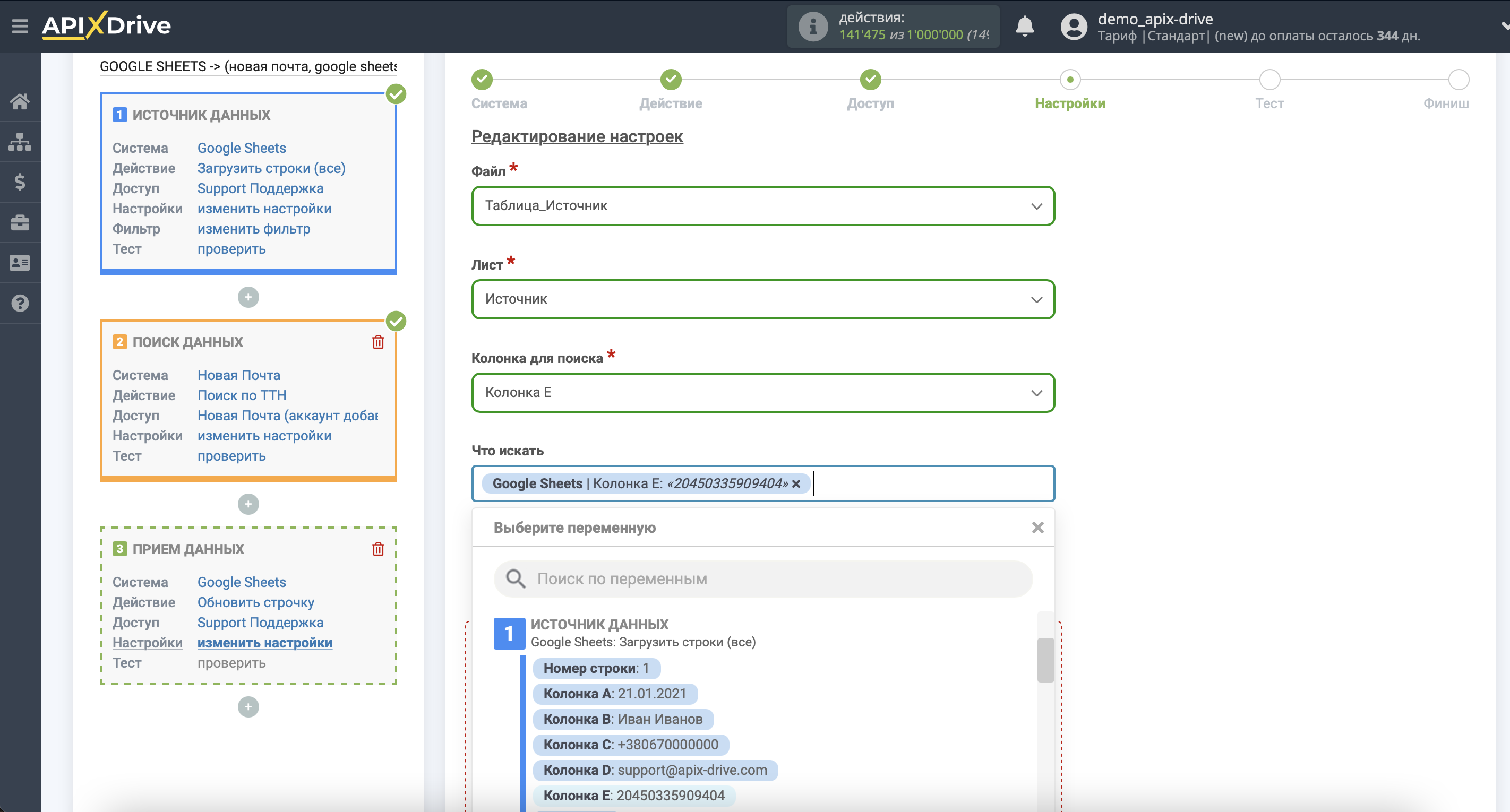The height and width of the screenshot is (812, 1510).
Task: Click the green checkmark on Поиск данных
Action: click(x=396, y=321)
